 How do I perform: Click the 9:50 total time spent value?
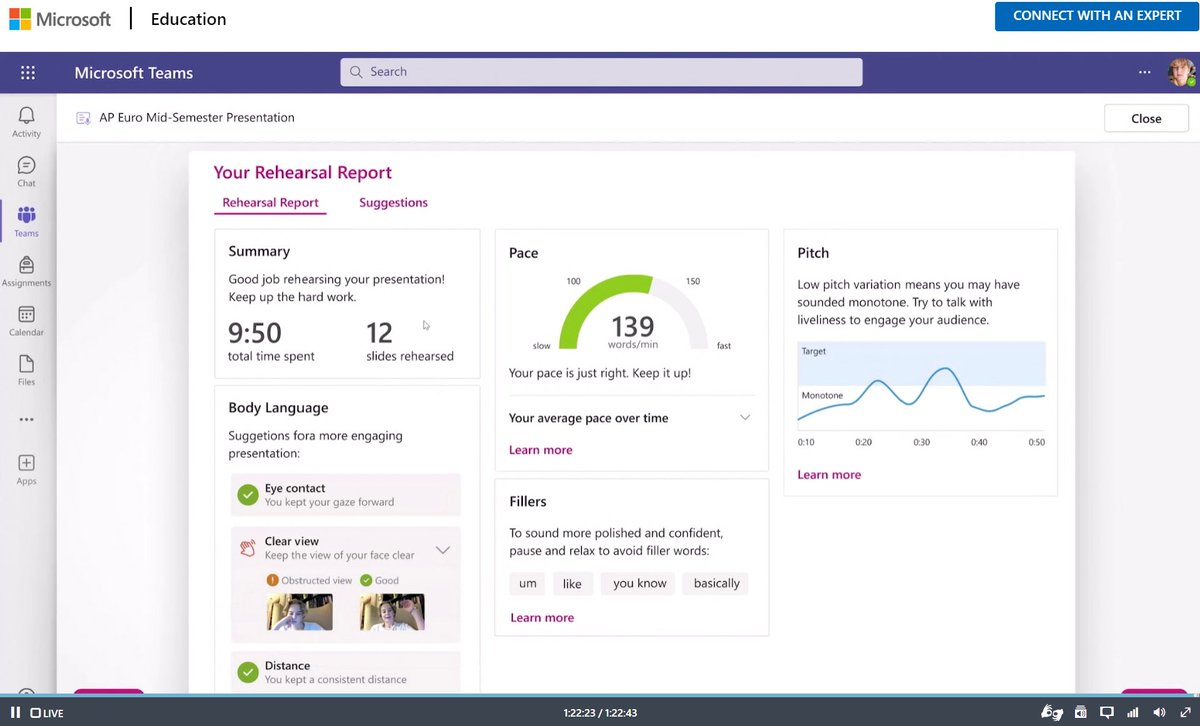pyautogui.click(x=255, y=333)
